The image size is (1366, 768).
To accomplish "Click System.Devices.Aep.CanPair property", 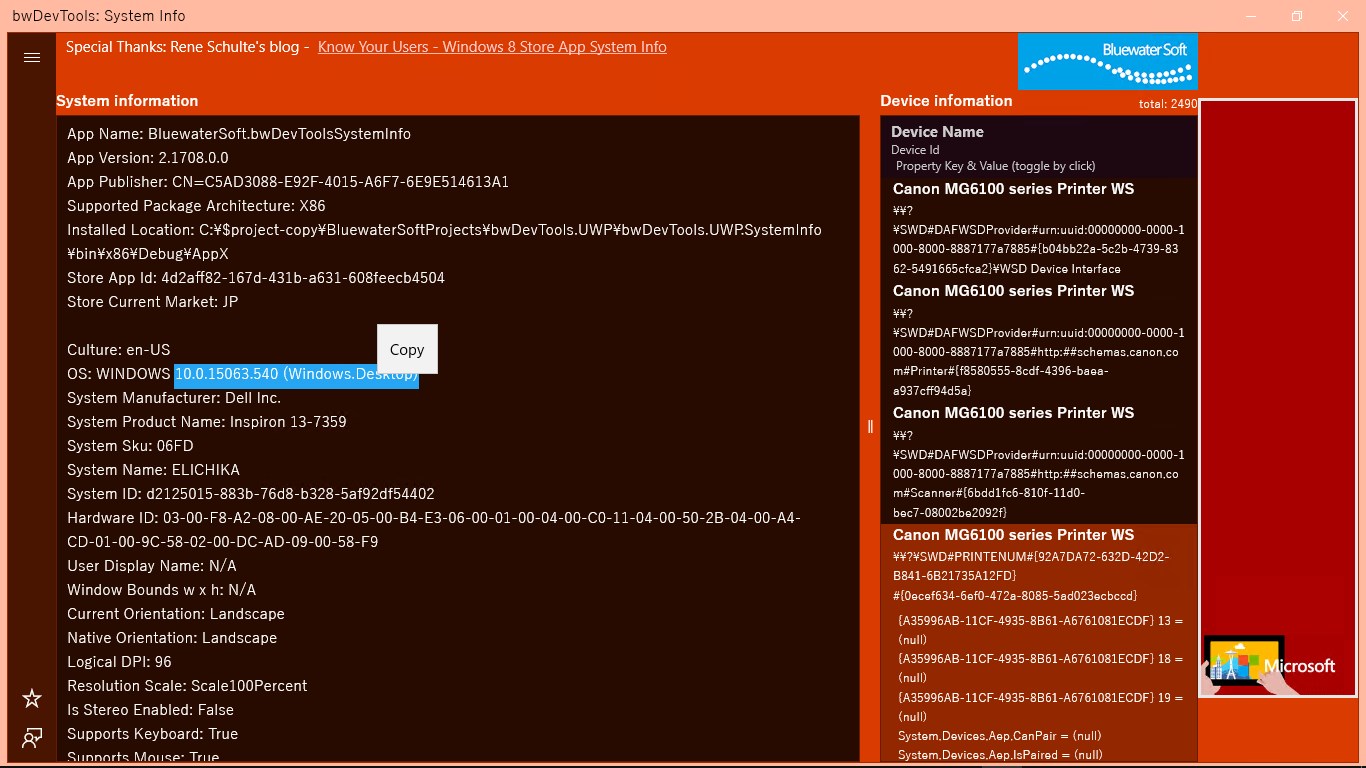I will pyautogui.click(x=1000, y=736).
